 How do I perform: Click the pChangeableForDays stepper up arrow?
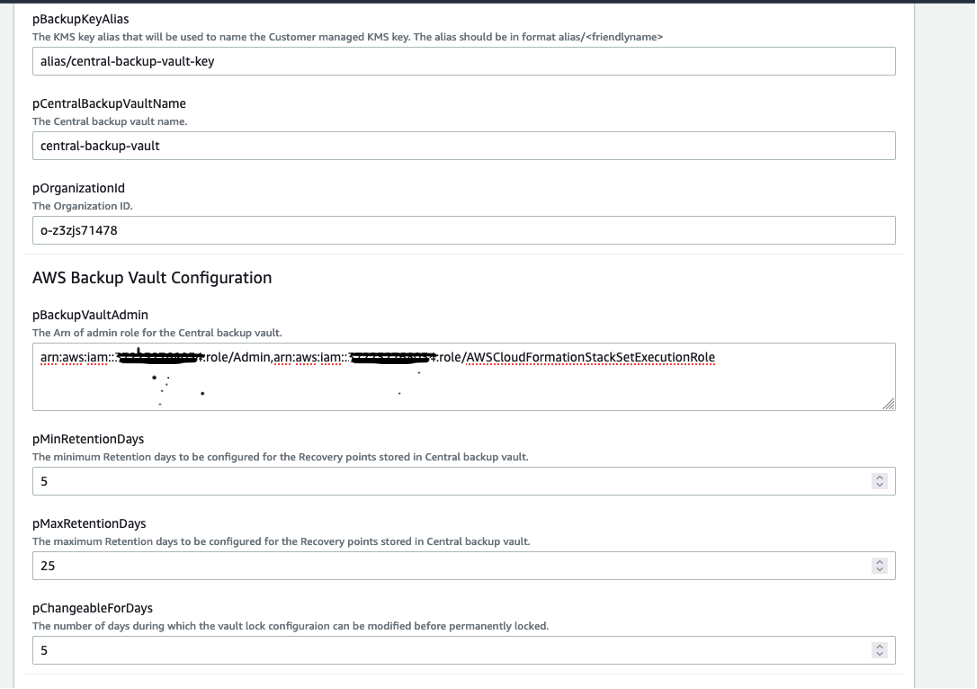(x=880, y=646)
